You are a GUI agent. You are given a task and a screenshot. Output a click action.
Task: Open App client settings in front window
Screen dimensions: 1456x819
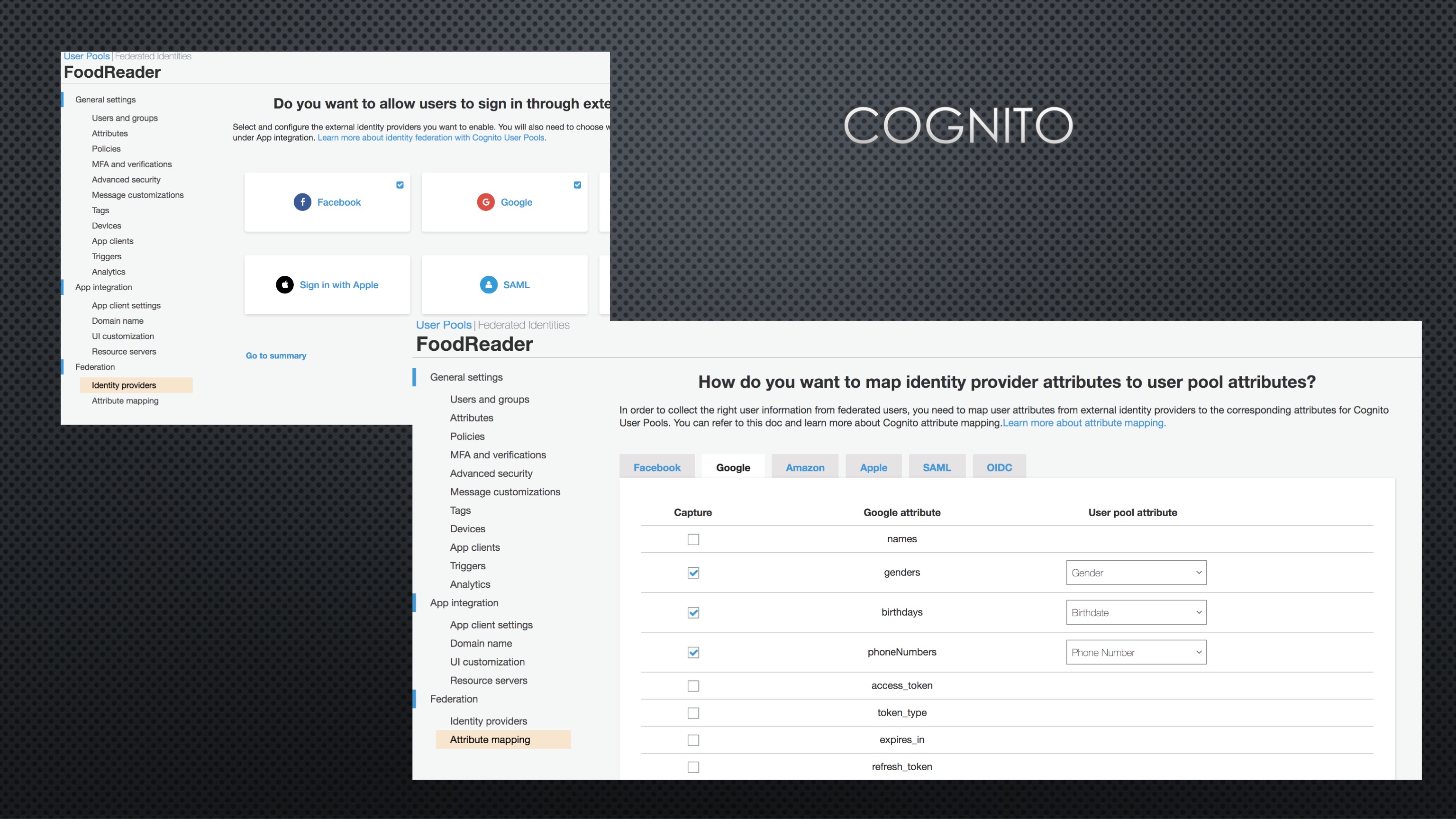pyautogui.click(x=491, y=625)
